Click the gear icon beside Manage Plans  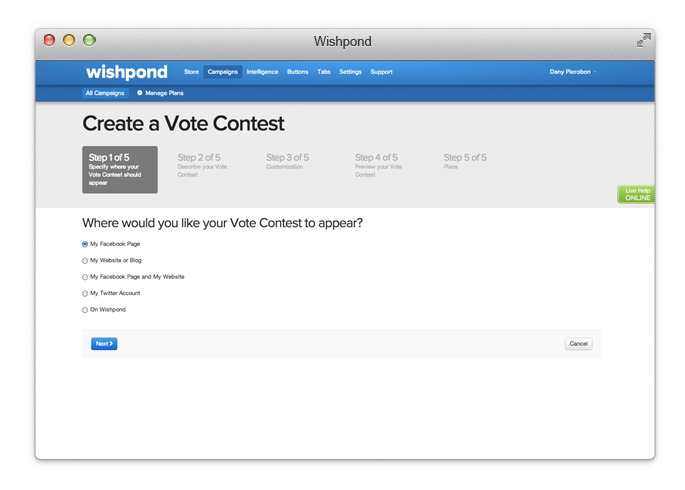pyautogui.click(x=140, y=93)
